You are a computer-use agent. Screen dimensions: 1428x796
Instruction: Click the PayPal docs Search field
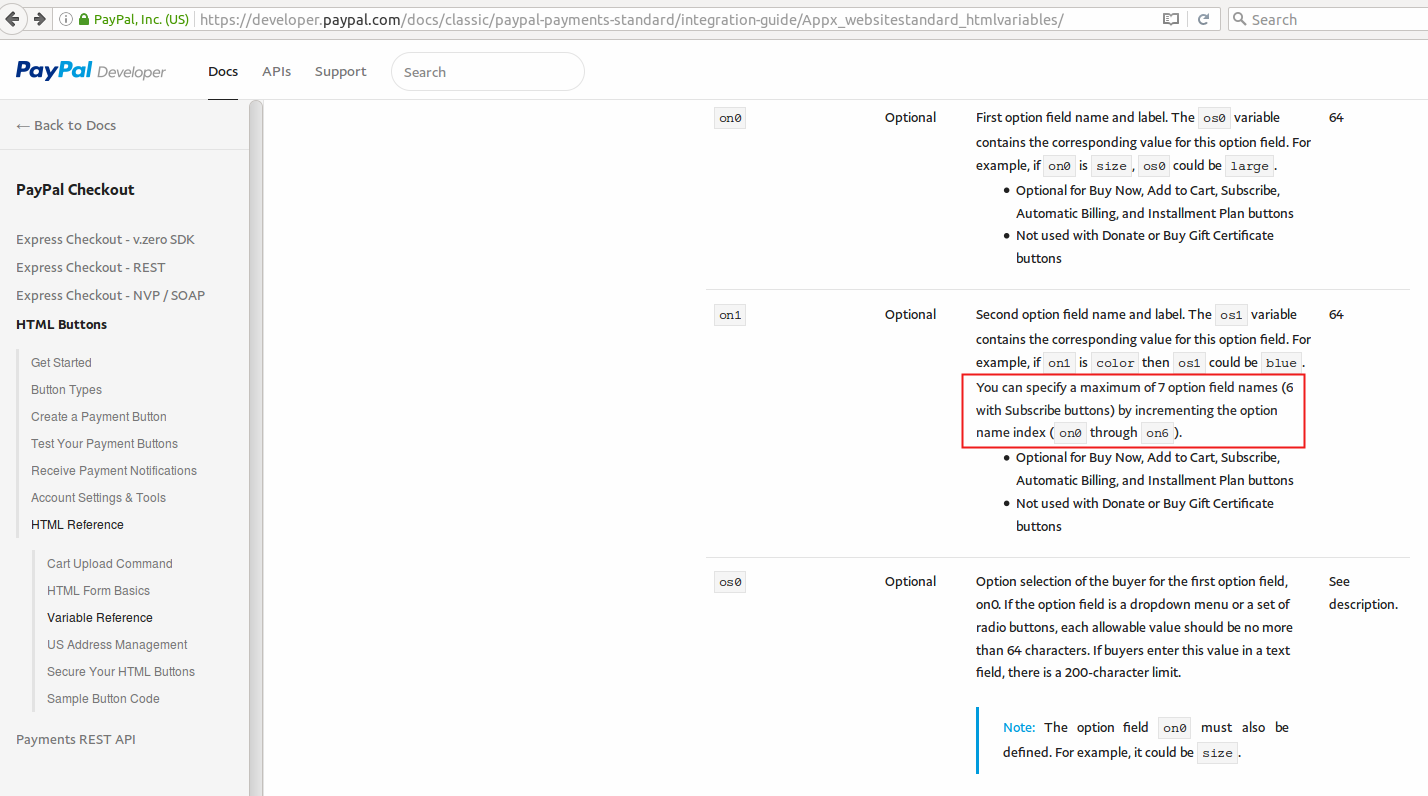(x=488, y=72)
